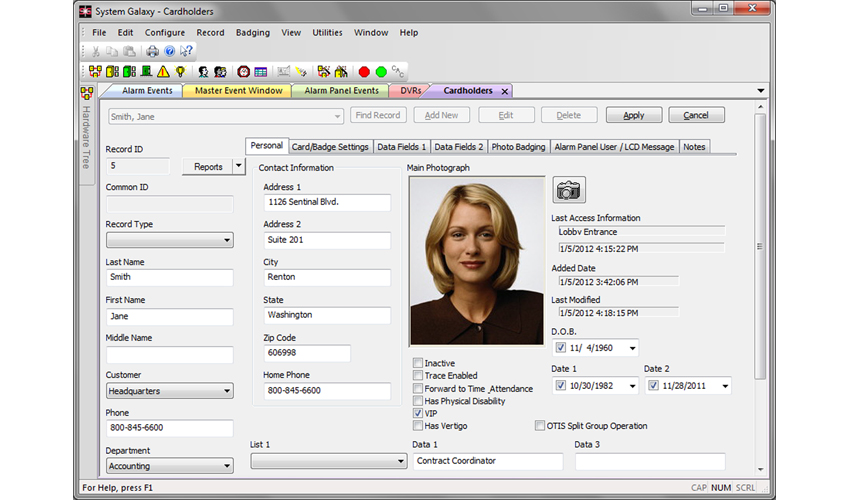The height and width of the screenshot is (500, 850).
Task: Open the Department dropdown showing Accounting
Action: point(169,466)
